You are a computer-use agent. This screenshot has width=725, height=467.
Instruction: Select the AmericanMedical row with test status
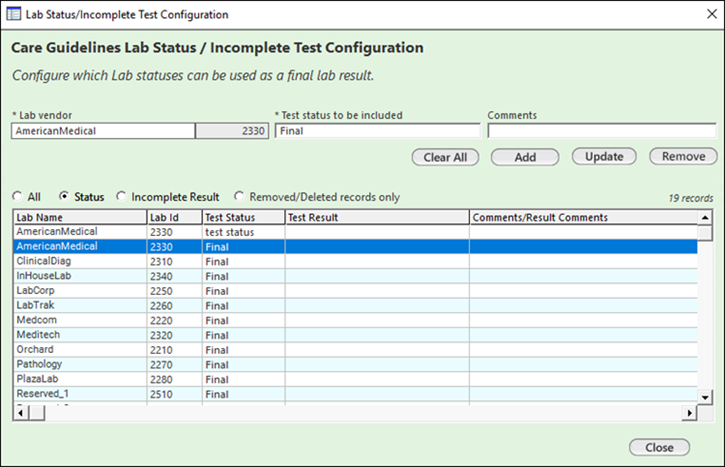click(356, 232)
